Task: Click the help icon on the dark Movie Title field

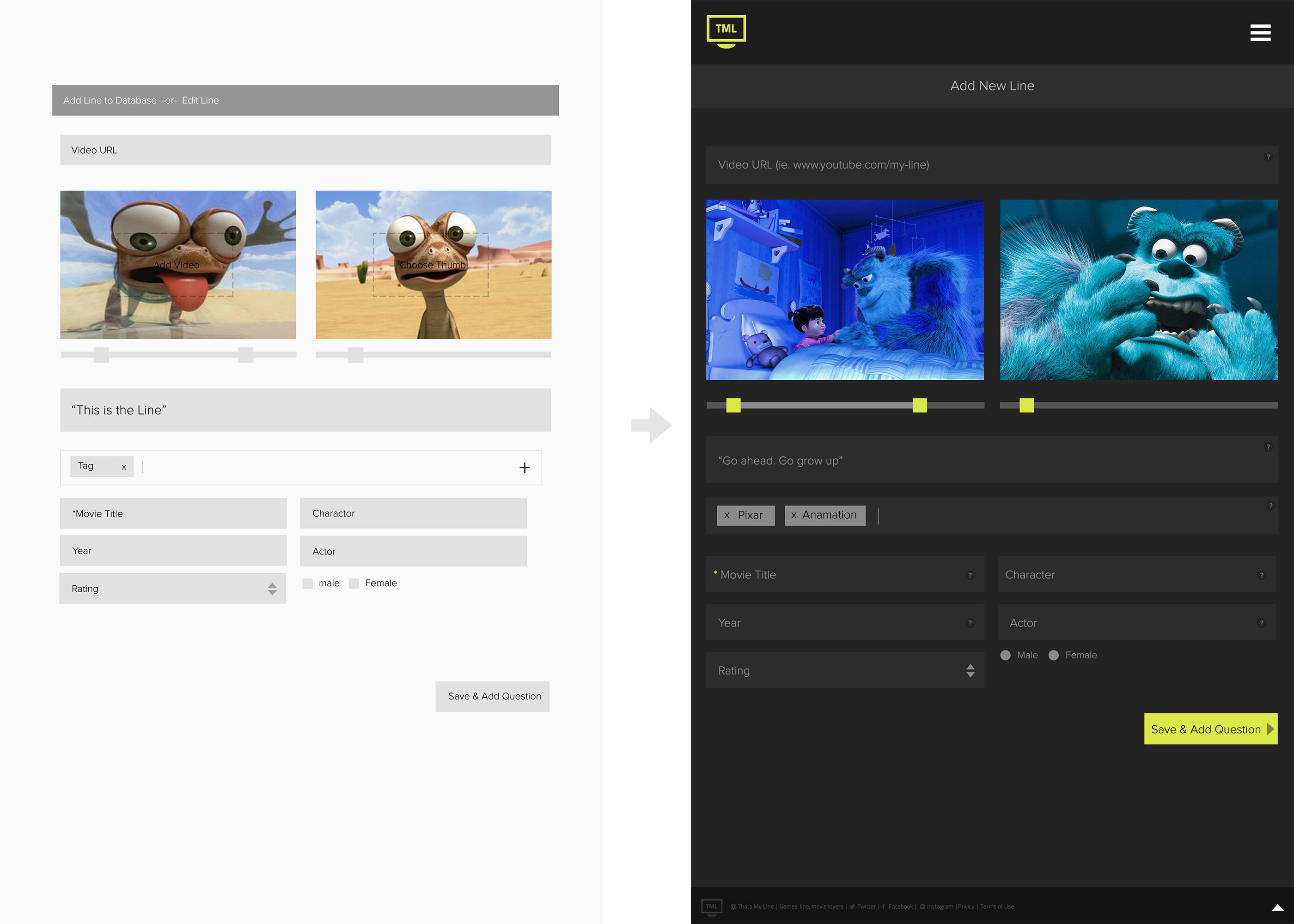Action: pyautogui.click(x=970, y=575)
